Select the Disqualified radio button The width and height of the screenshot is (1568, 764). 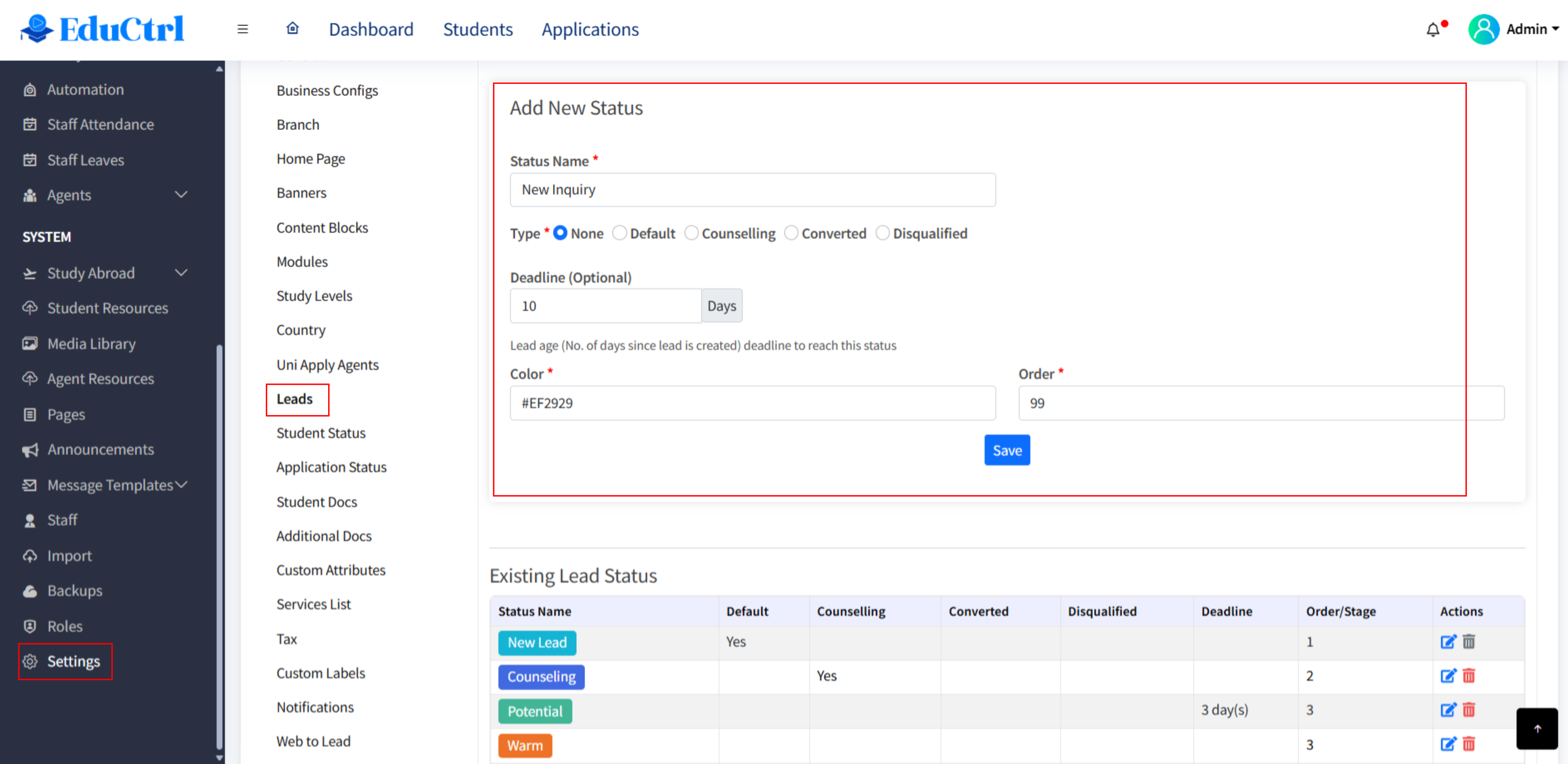pos(882,233)
